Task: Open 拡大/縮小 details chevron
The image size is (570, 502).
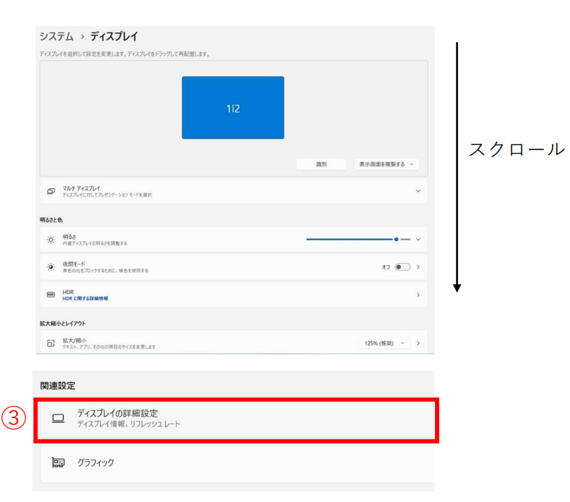Action: [x=418, y=343]
